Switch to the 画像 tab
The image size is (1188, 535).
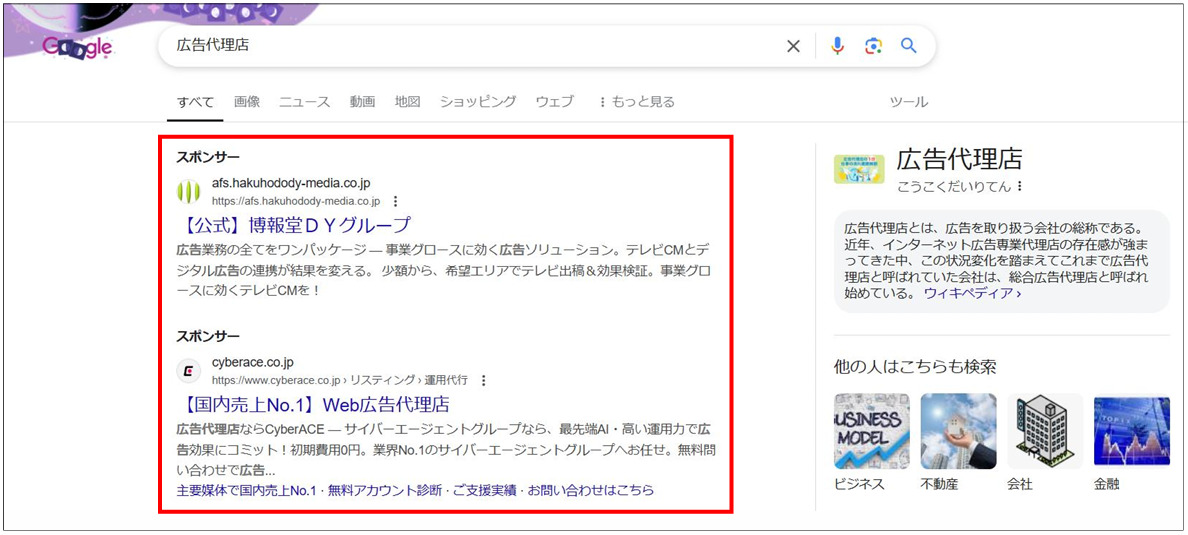(x=247, y=102)
